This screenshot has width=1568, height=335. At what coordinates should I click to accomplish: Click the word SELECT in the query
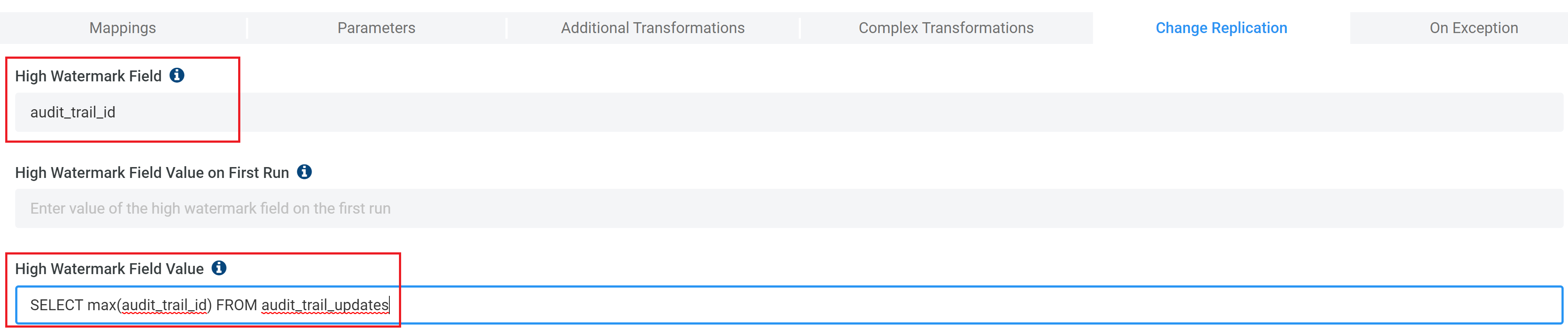(56, 305)
